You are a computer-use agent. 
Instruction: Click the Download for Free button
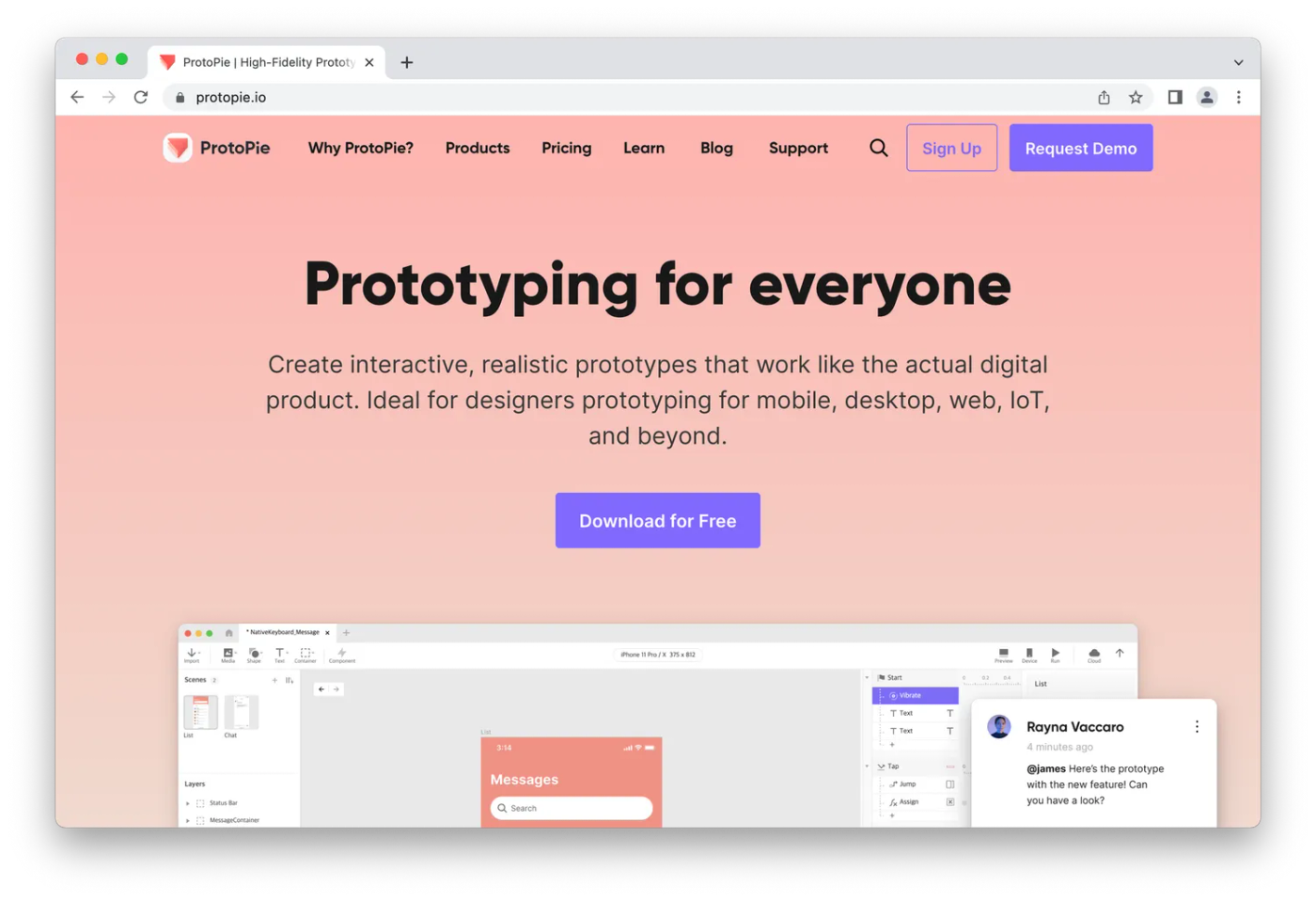(x=657, y=520)
